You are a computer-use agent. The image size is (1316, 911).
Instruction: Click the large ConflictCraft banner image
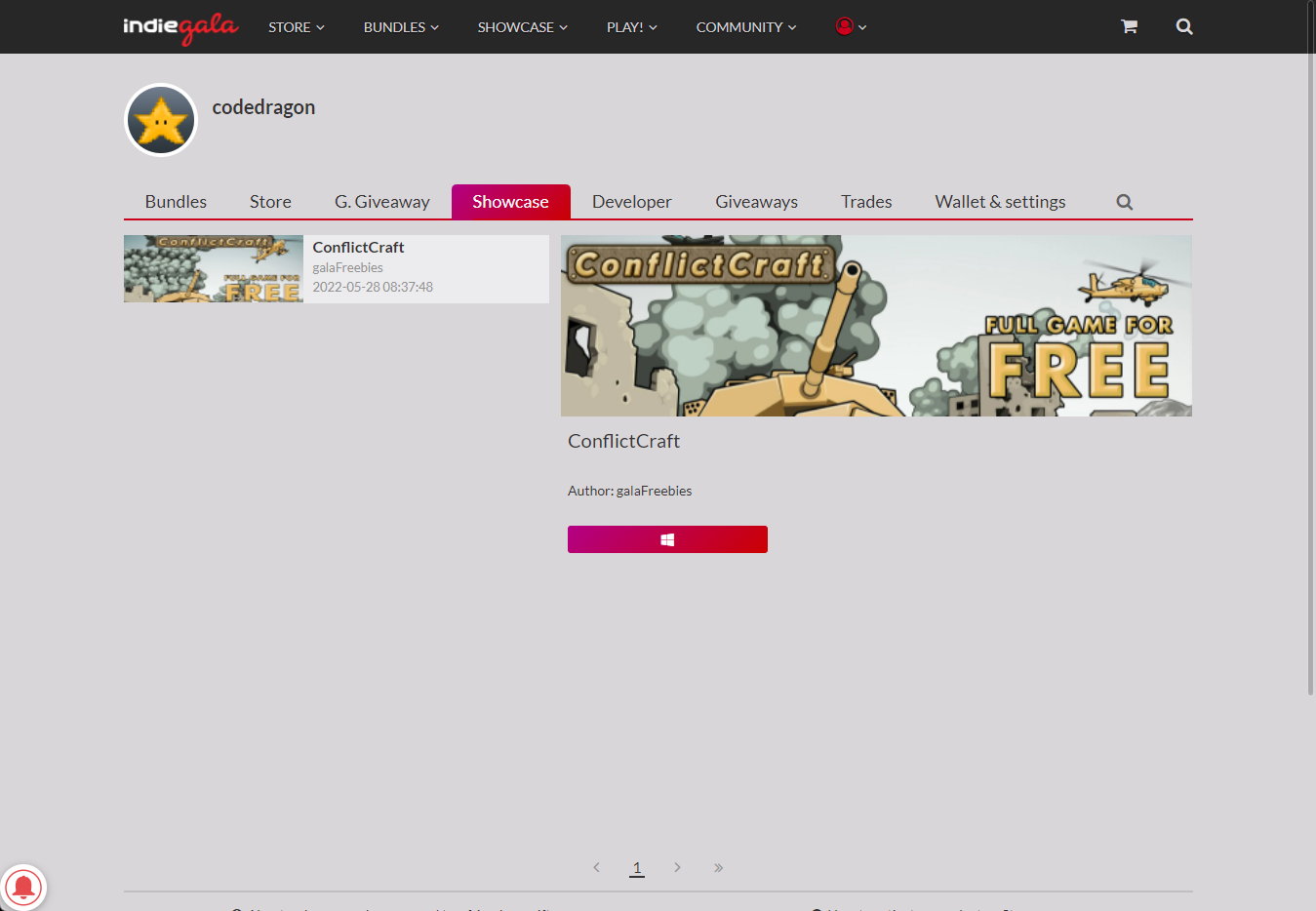click(x=876, y=326)
